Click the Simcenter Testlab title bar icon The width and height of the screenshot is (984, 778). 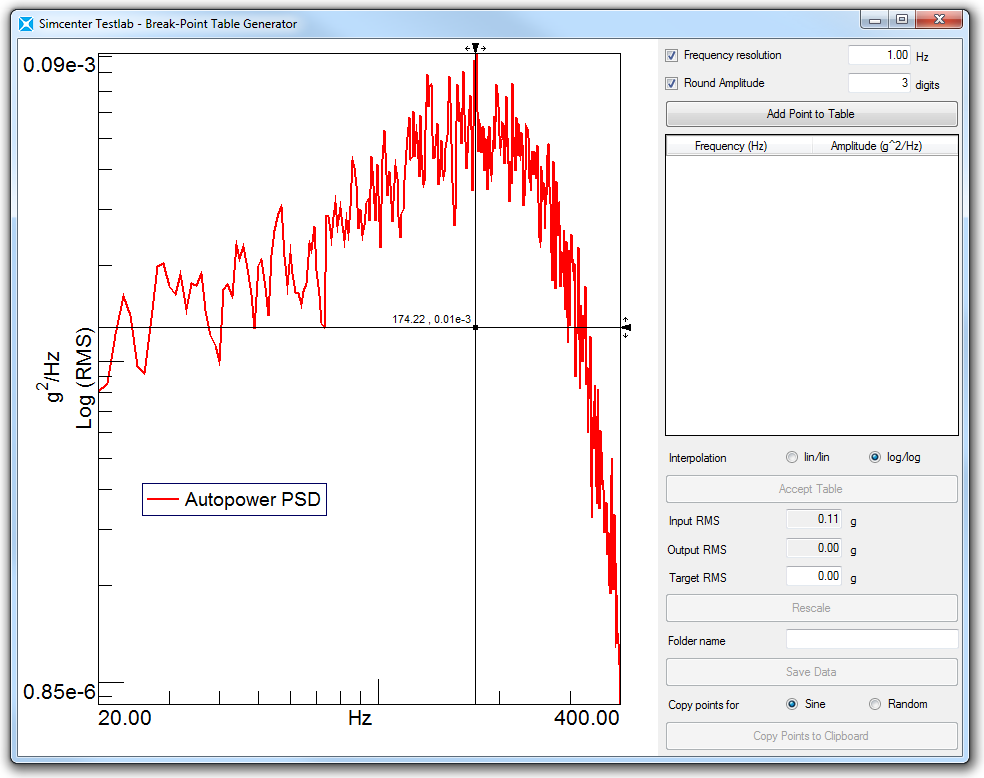(26, 23)
